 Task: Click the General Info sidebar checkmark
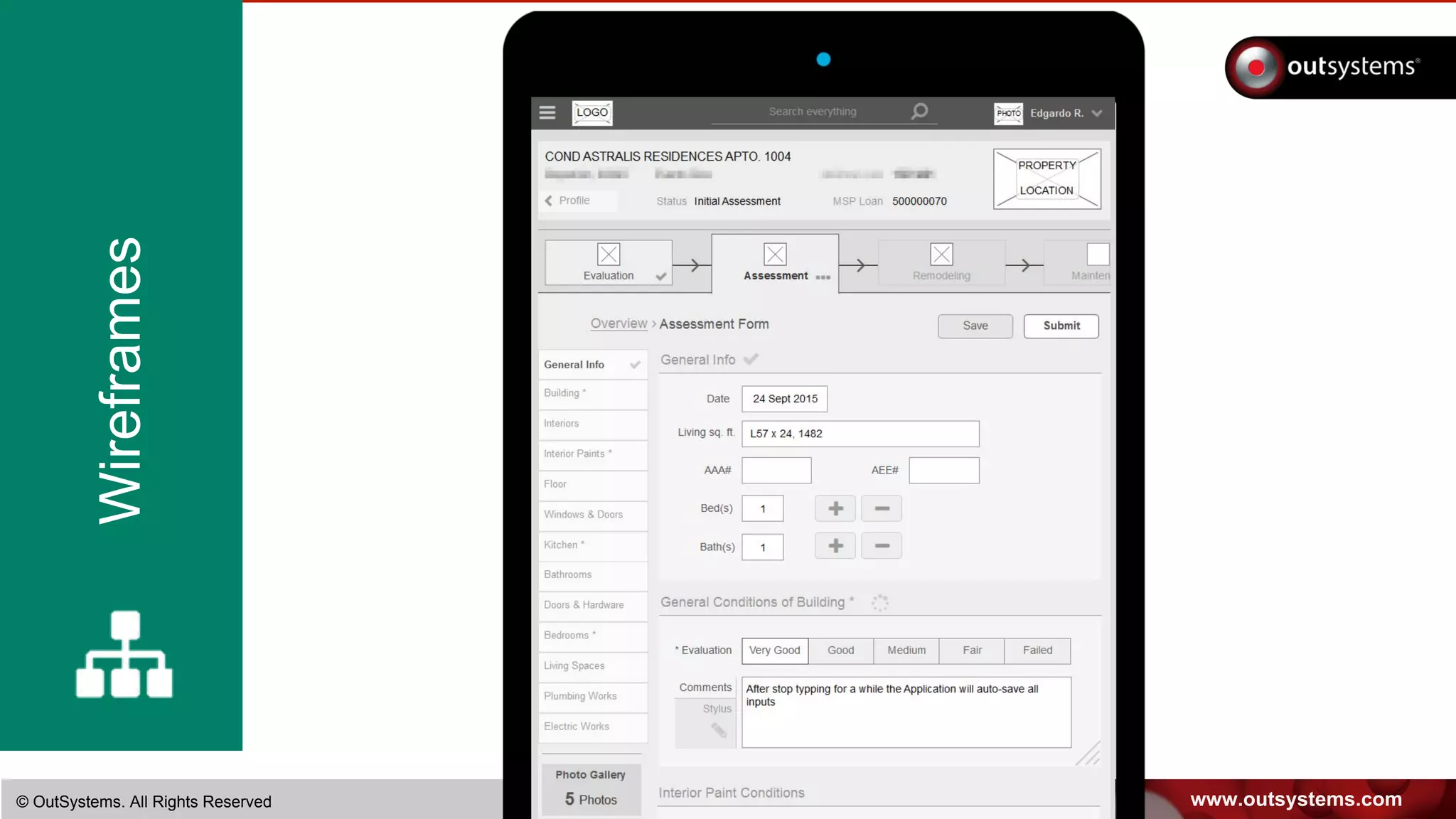point(635,365)
